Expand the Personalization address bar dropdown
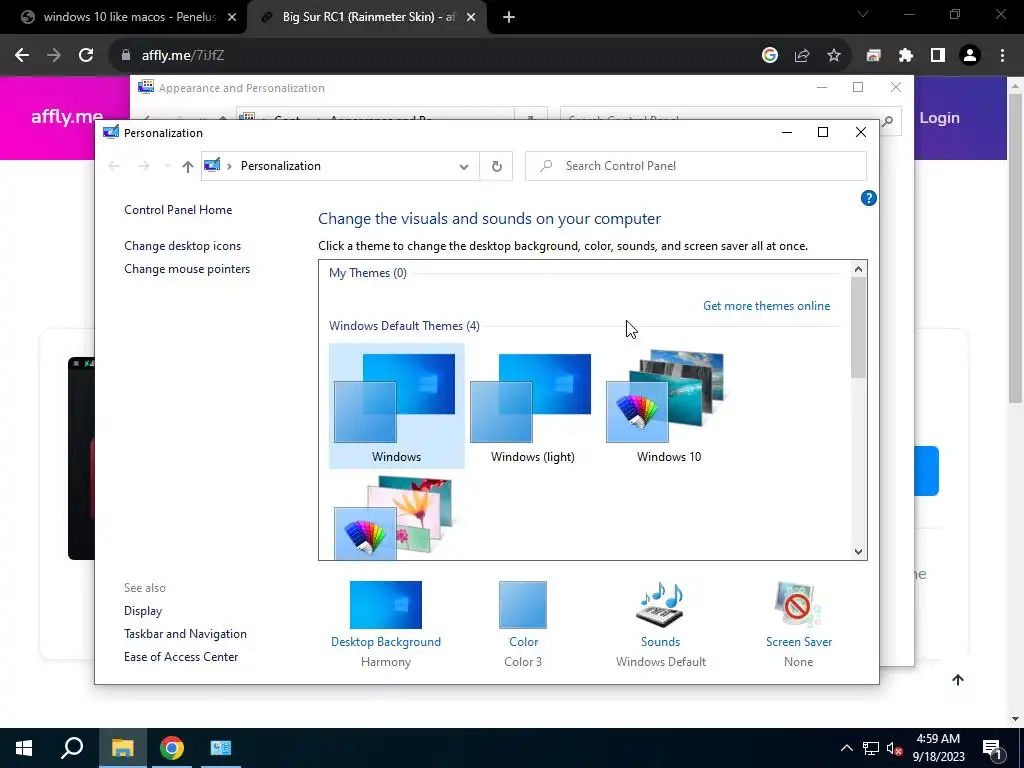Image resolution: width=1024 pixels, height=768 pixels. point(464,167)
